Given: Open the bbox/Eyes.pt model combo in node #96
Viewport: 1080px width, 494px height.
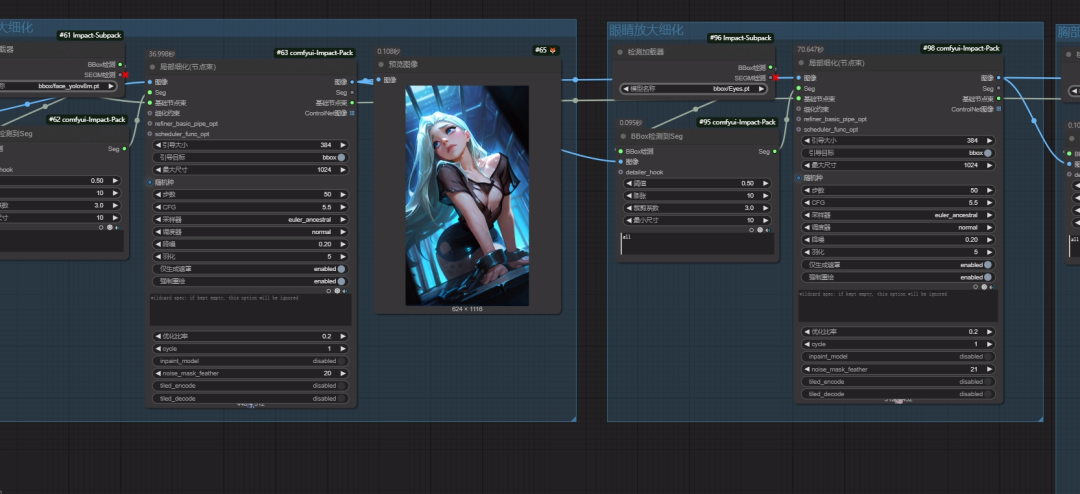Looking at the screenshot, I should 694,89.
